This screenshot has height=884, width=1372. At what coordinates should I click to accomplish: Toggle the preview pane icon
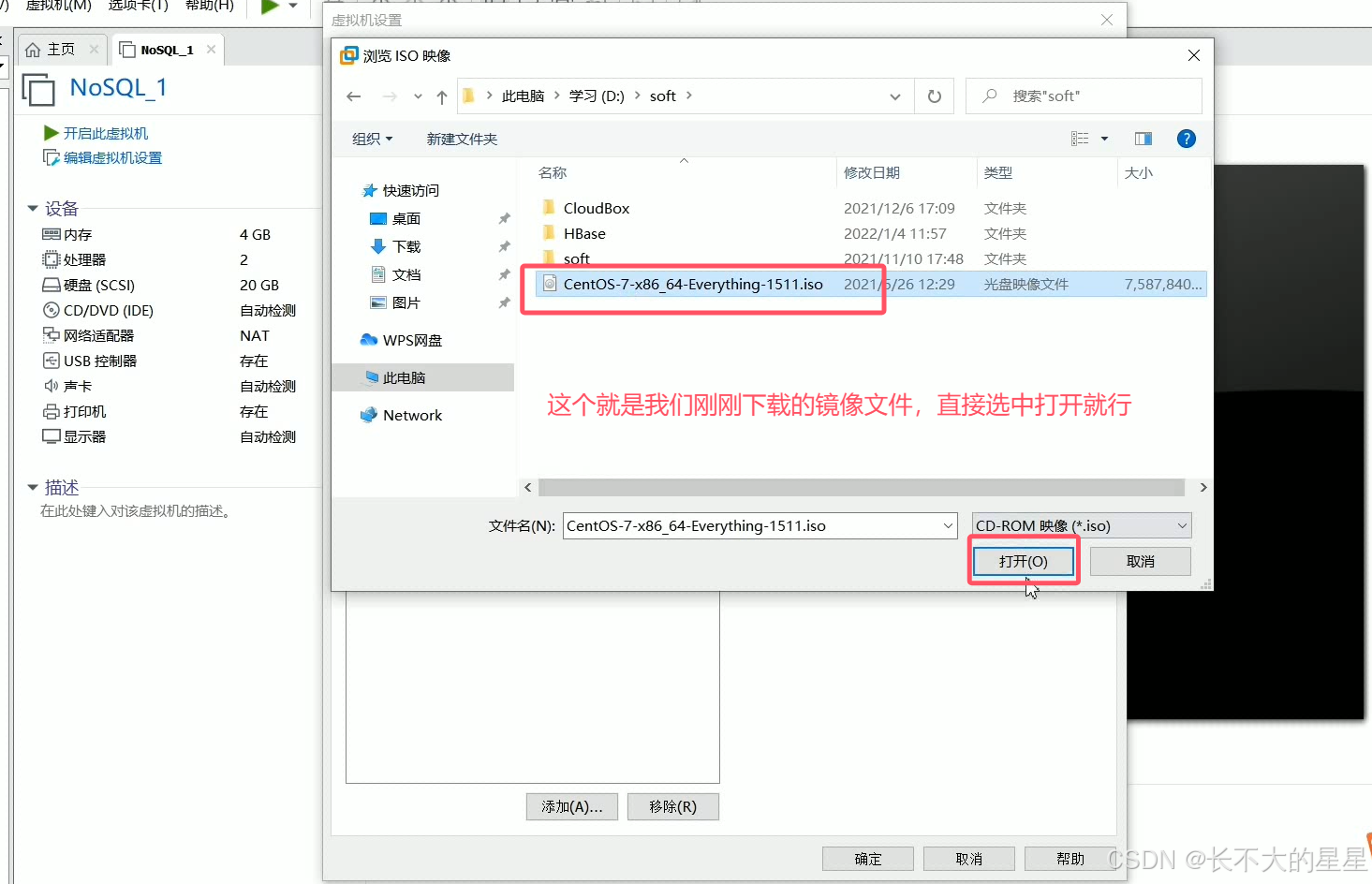(x=1143, y=139)
